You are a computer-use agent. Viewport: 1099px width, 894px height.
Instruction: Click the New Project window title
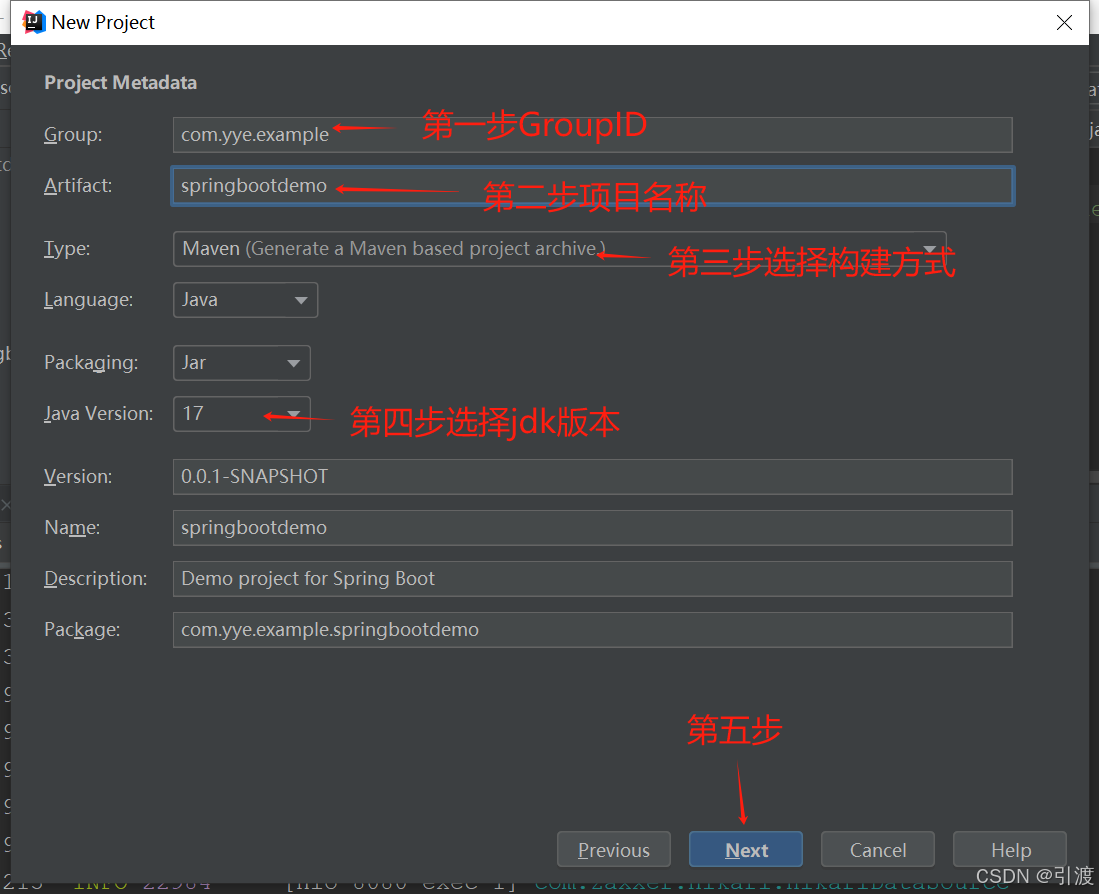(x=103, y=22)
